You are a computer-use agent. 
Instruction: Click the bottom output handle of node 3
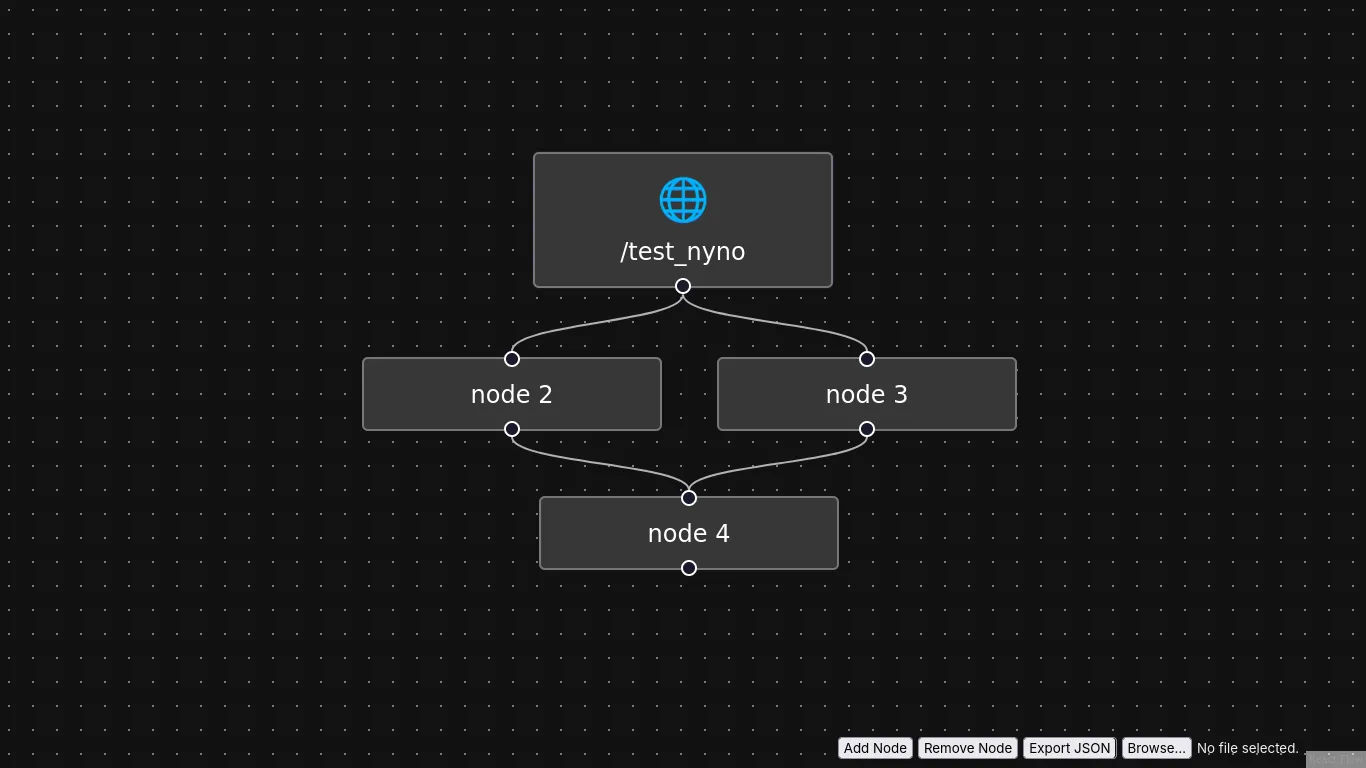click(867, 429)
